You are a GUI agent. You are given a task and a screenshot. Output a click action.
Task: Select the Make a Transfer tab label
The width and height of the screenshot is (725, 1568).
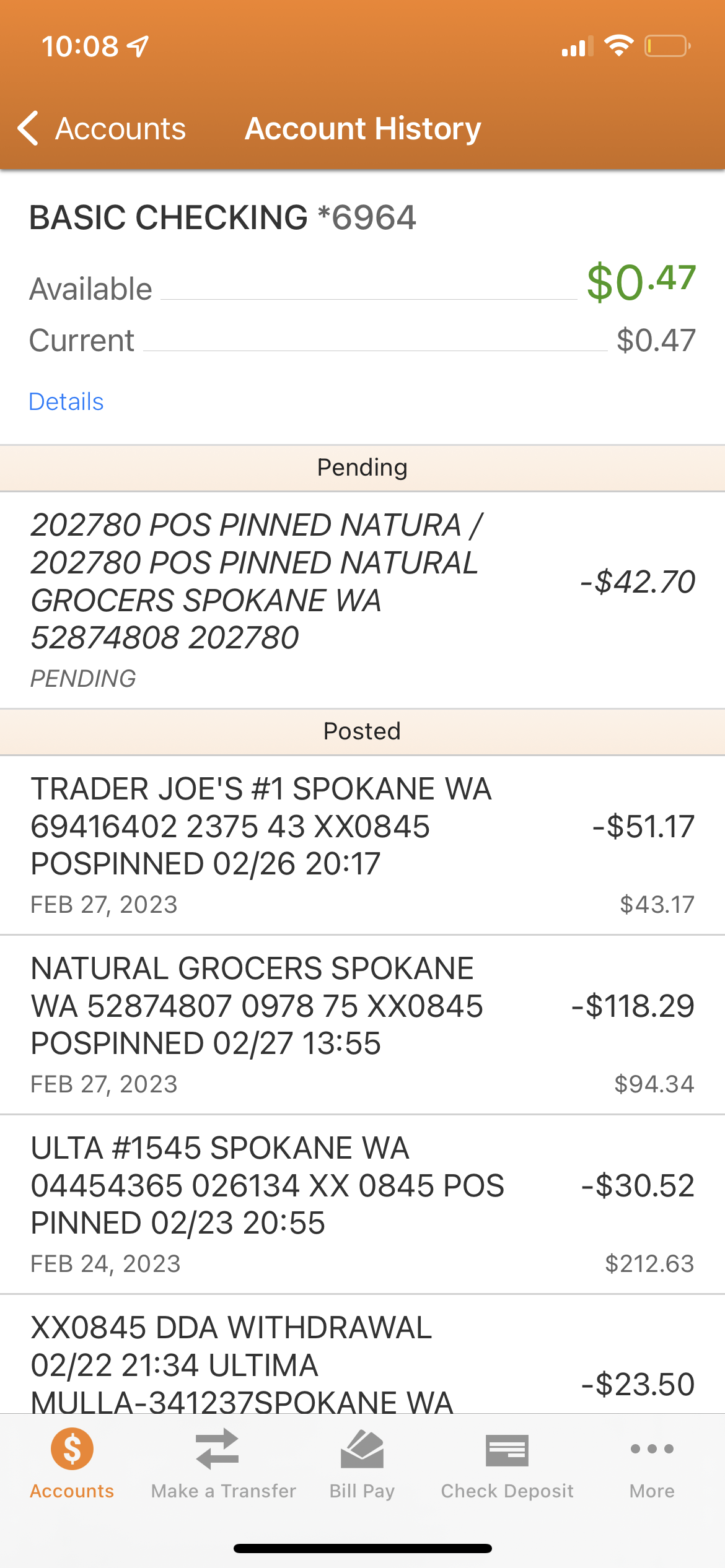point(224,1491)
